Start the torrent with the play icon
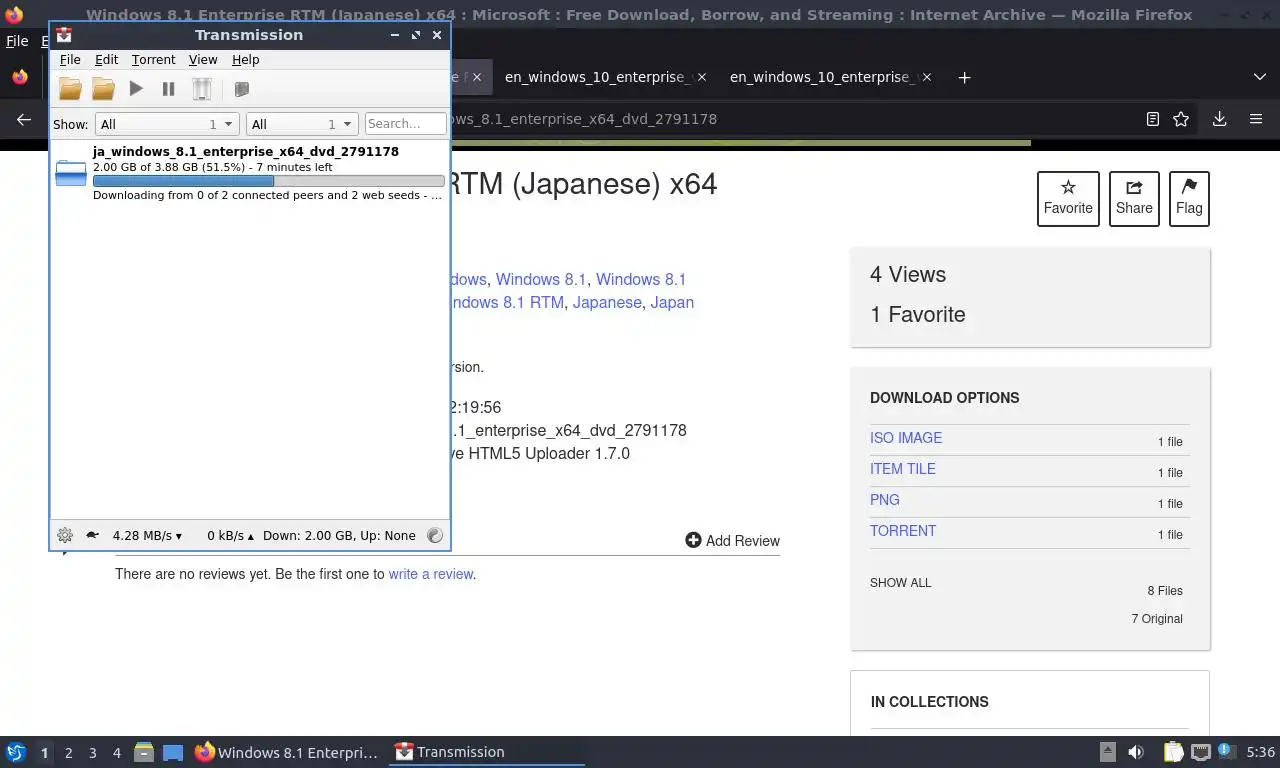The height and width of the screenshot is (768, 1280). pyautogui.click(x=136, y=89)
